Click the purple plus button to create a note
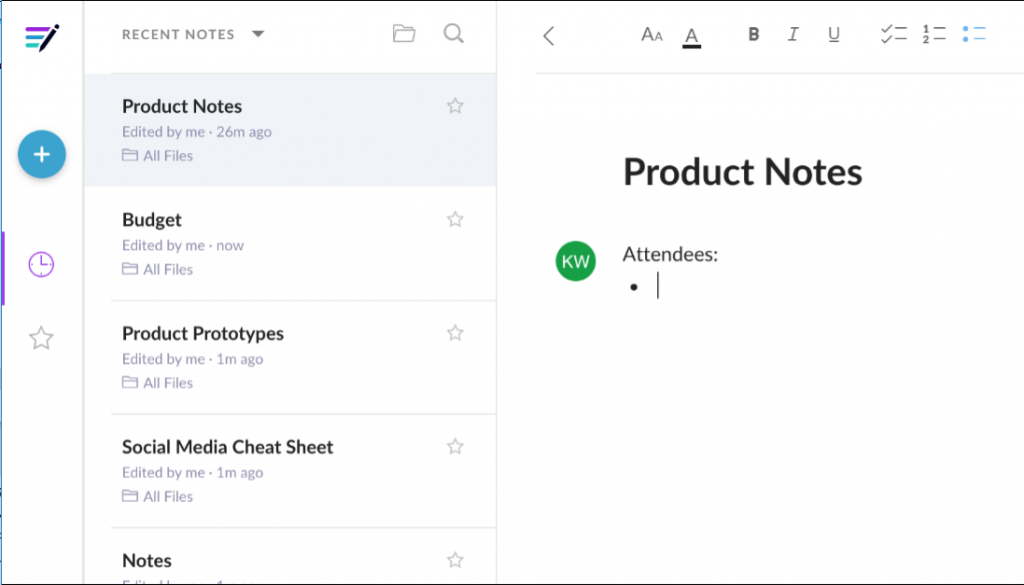Viewport: 1024px width, 585px height. click(41, 154)
